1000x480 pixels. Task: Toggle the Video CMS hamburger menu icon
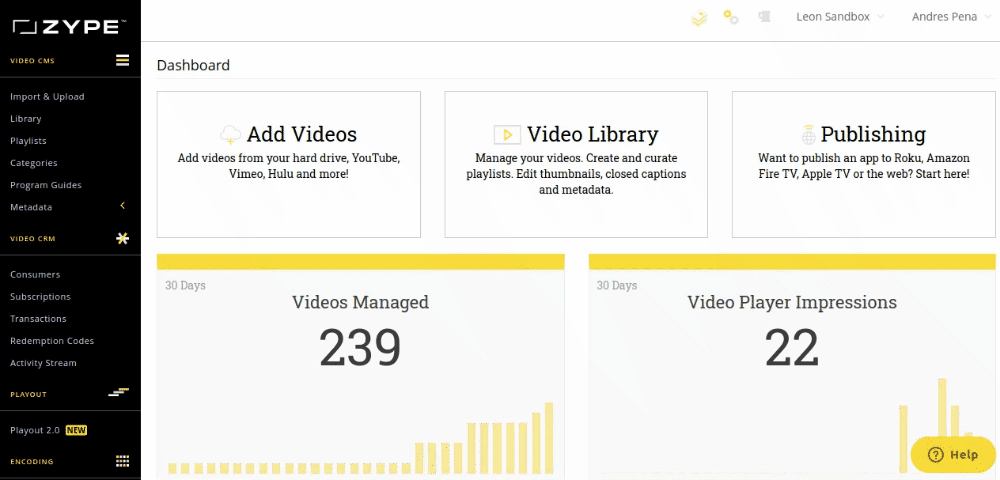coord(122,61)
